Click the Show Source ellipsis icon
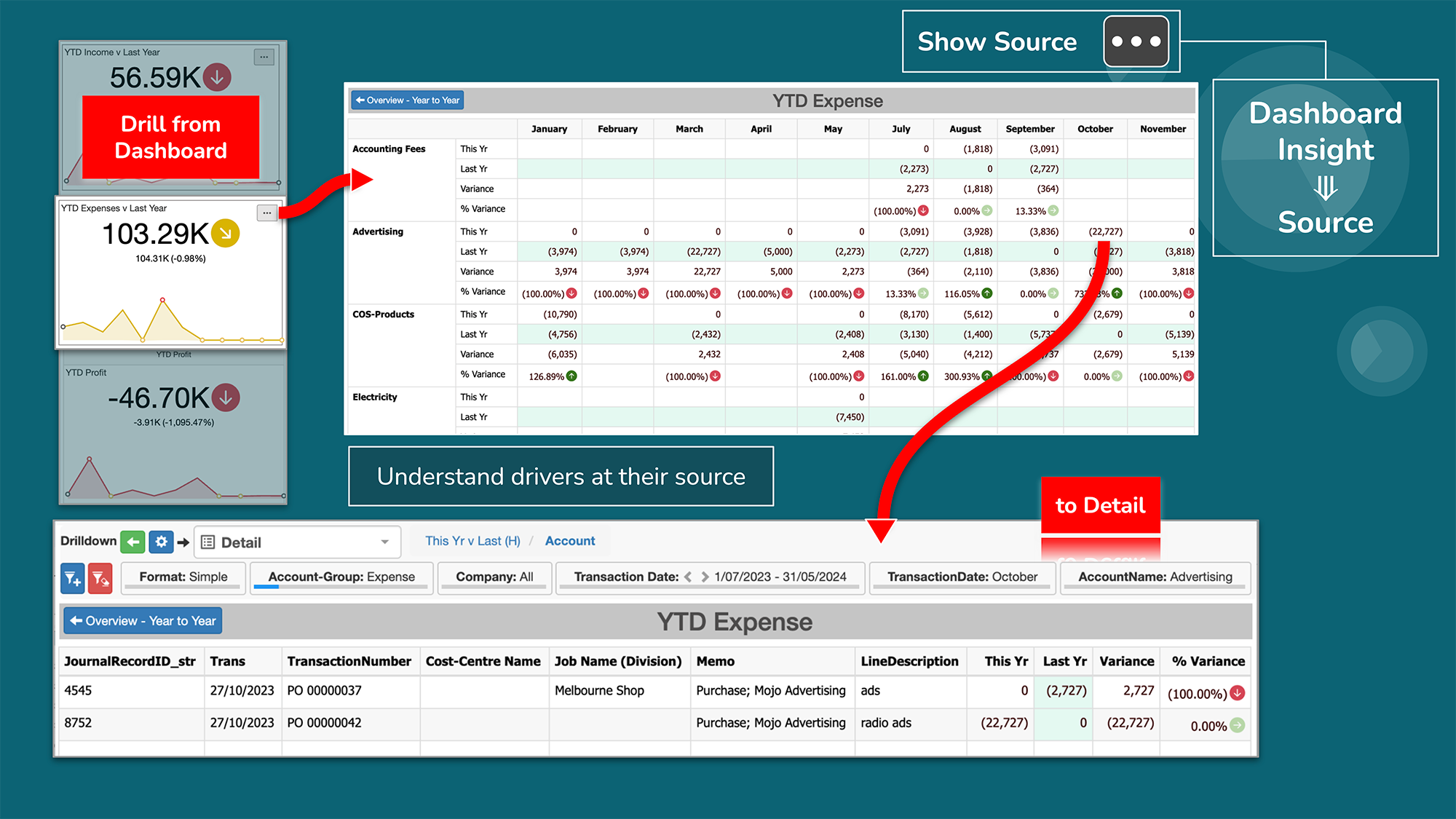The width and height of the screenshot is (1456, 819). coord(1136,41)
